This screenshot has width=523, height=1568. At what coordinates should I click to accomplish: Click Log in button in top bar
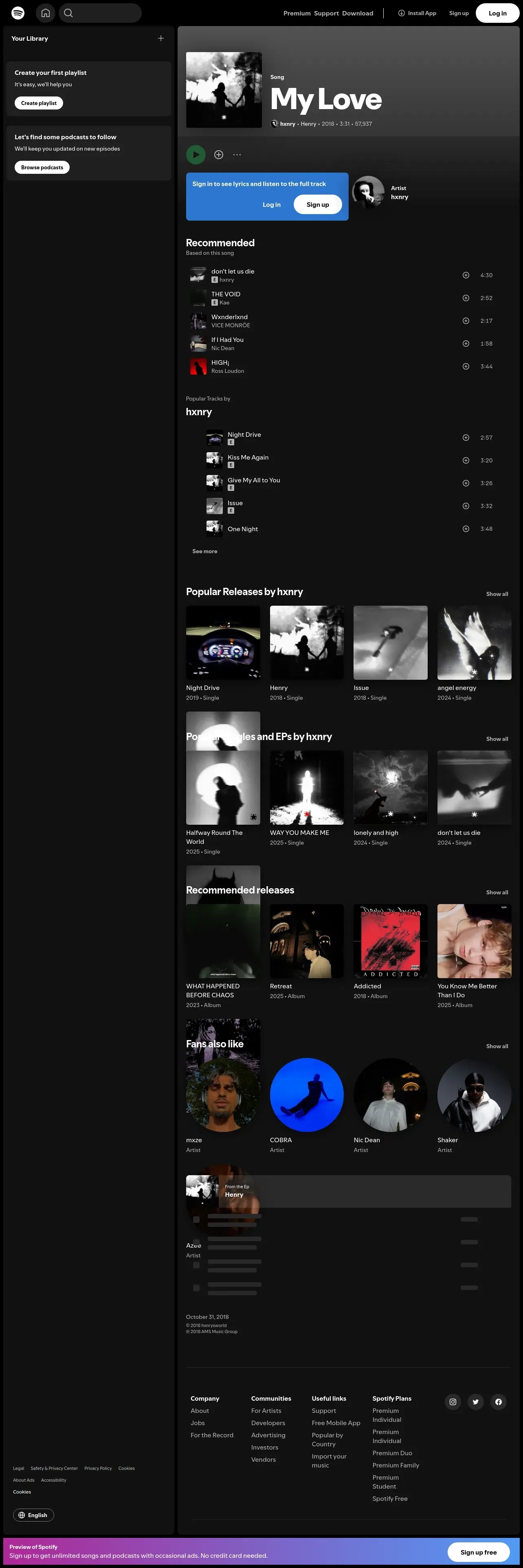497,13
